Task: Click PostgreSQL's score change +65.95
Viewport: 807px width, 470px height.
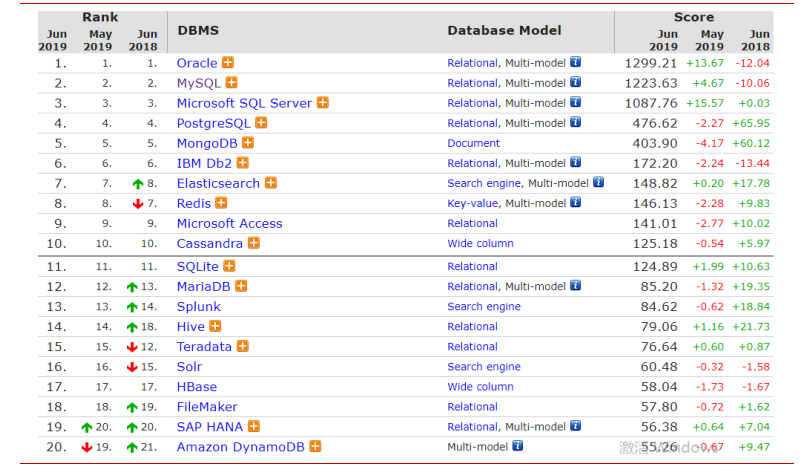Action: (751, 124)
